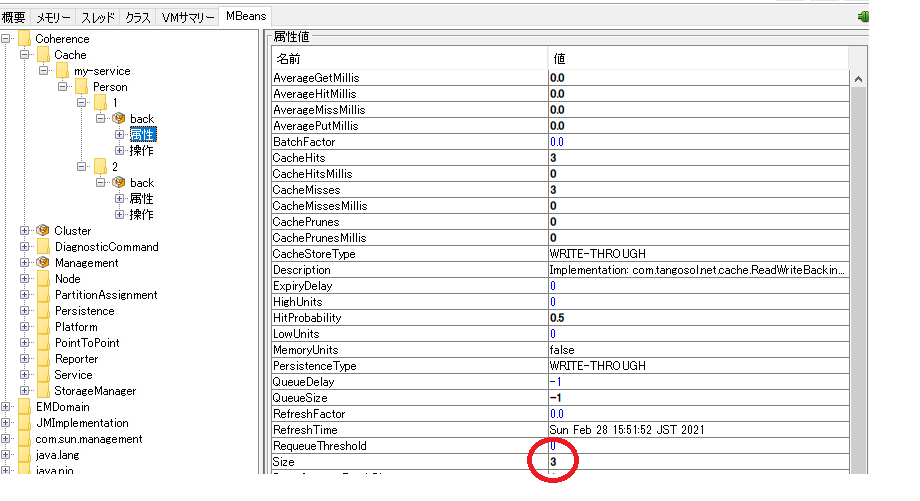The image size is (920, 501).
Task: Expand the Node tree entry
Action: (25, 279)
